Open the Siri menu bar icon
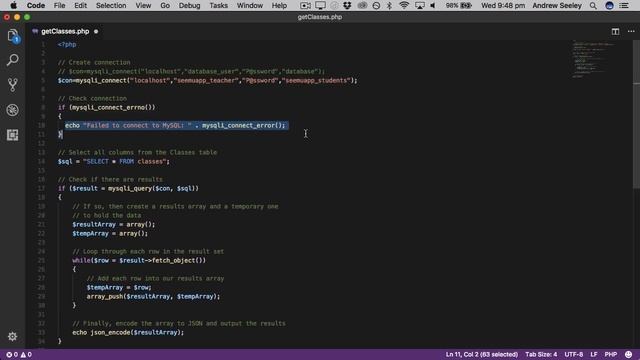The height and width of the screenshot is (360, 640). click(x=609, y=6)
